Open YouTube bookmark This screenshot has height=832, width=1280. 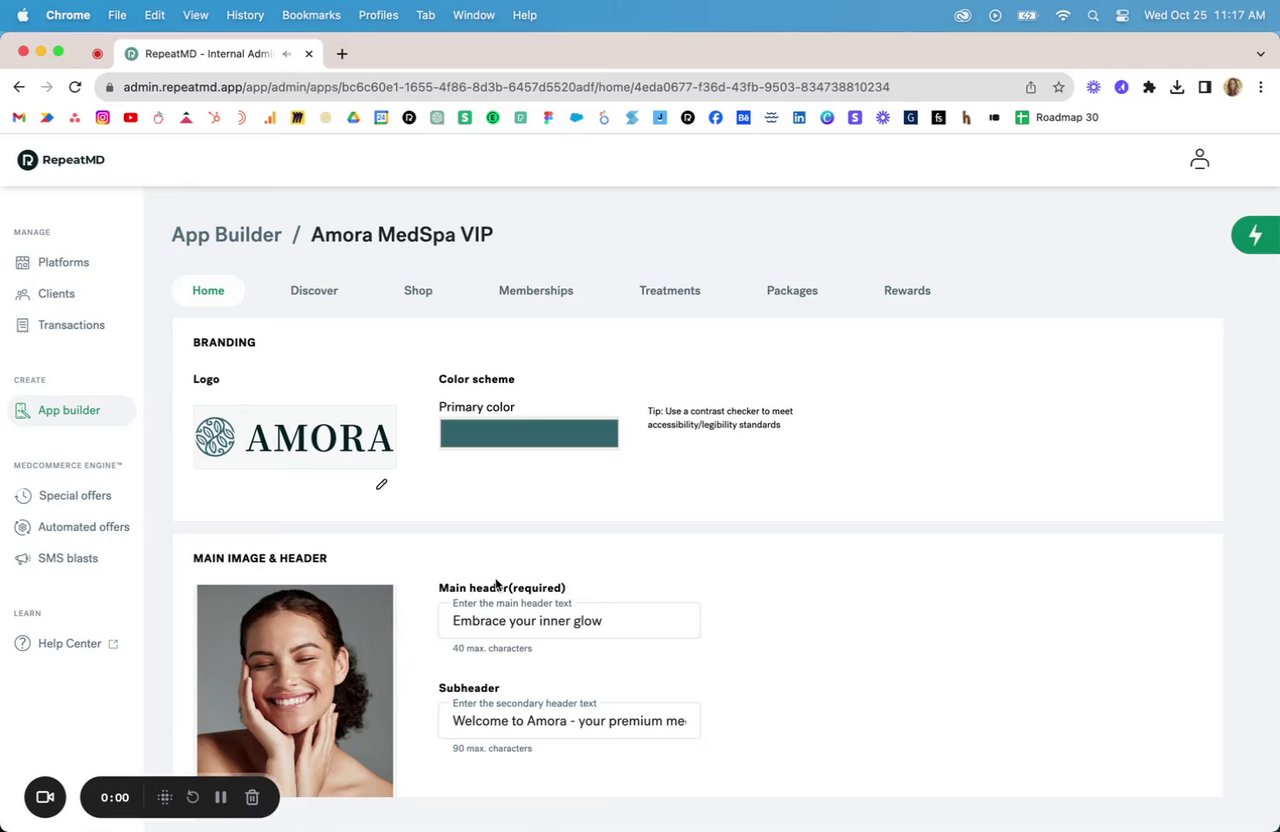[130, 117]
